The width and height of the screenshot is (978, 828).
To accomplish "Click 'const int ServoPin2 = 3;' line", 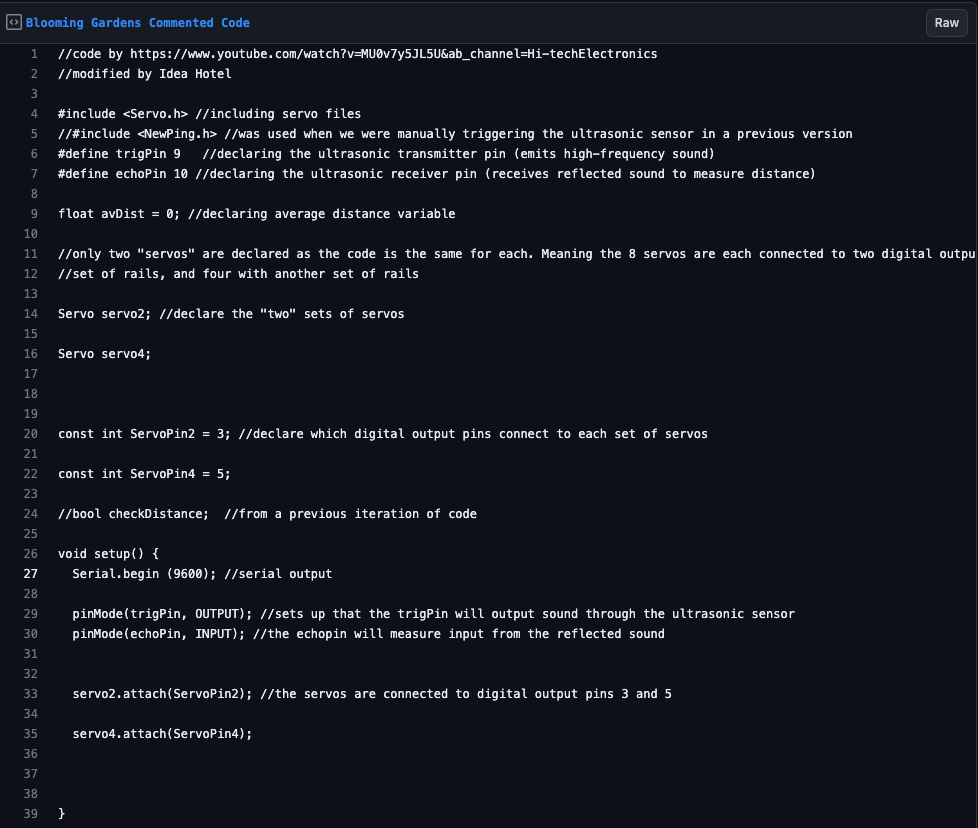I will tap(383, 434).
